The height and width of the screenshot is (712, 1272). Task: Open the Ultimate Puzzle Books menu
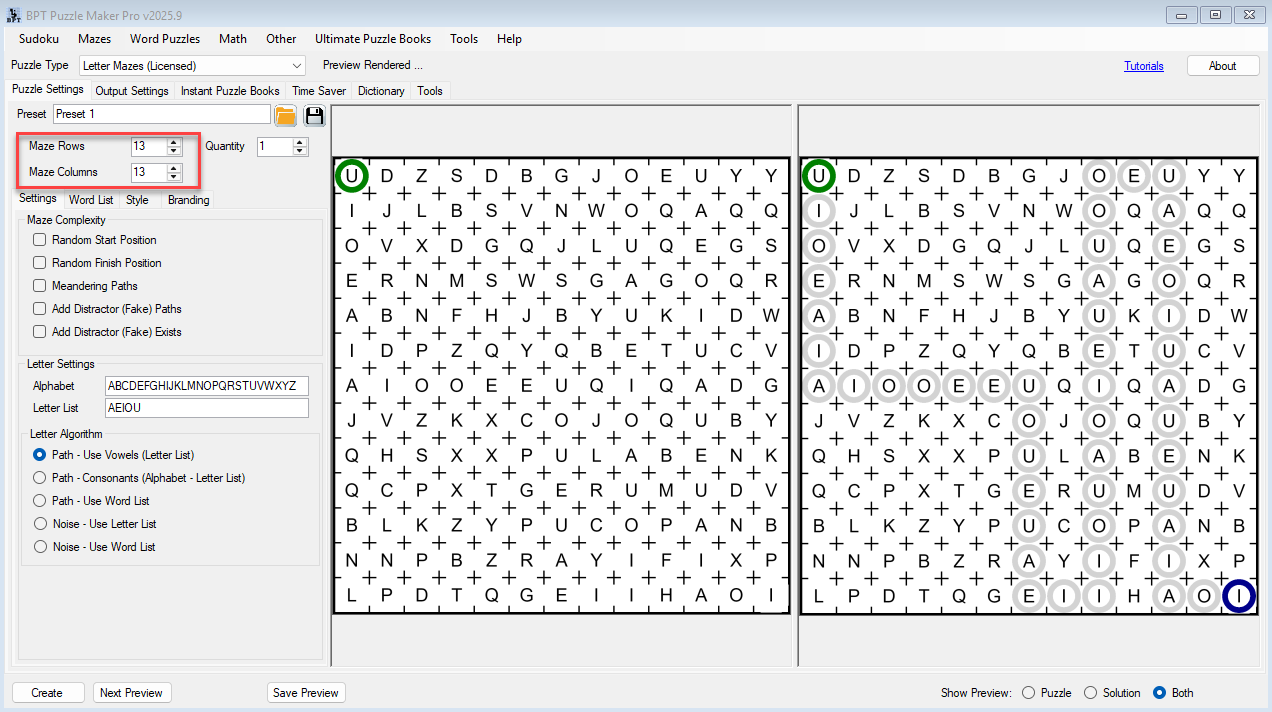click(x=373, y=39)
